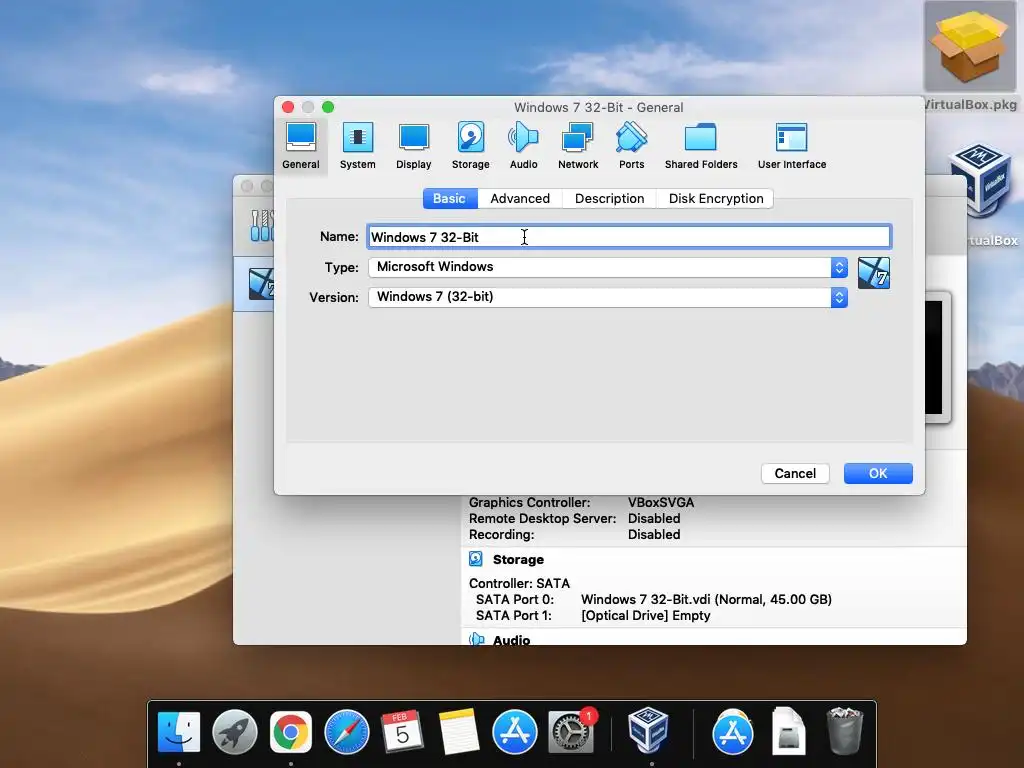Open the General settings section
The height and width of the screenshot is (768, 1024).
click(x=300, y=146)
